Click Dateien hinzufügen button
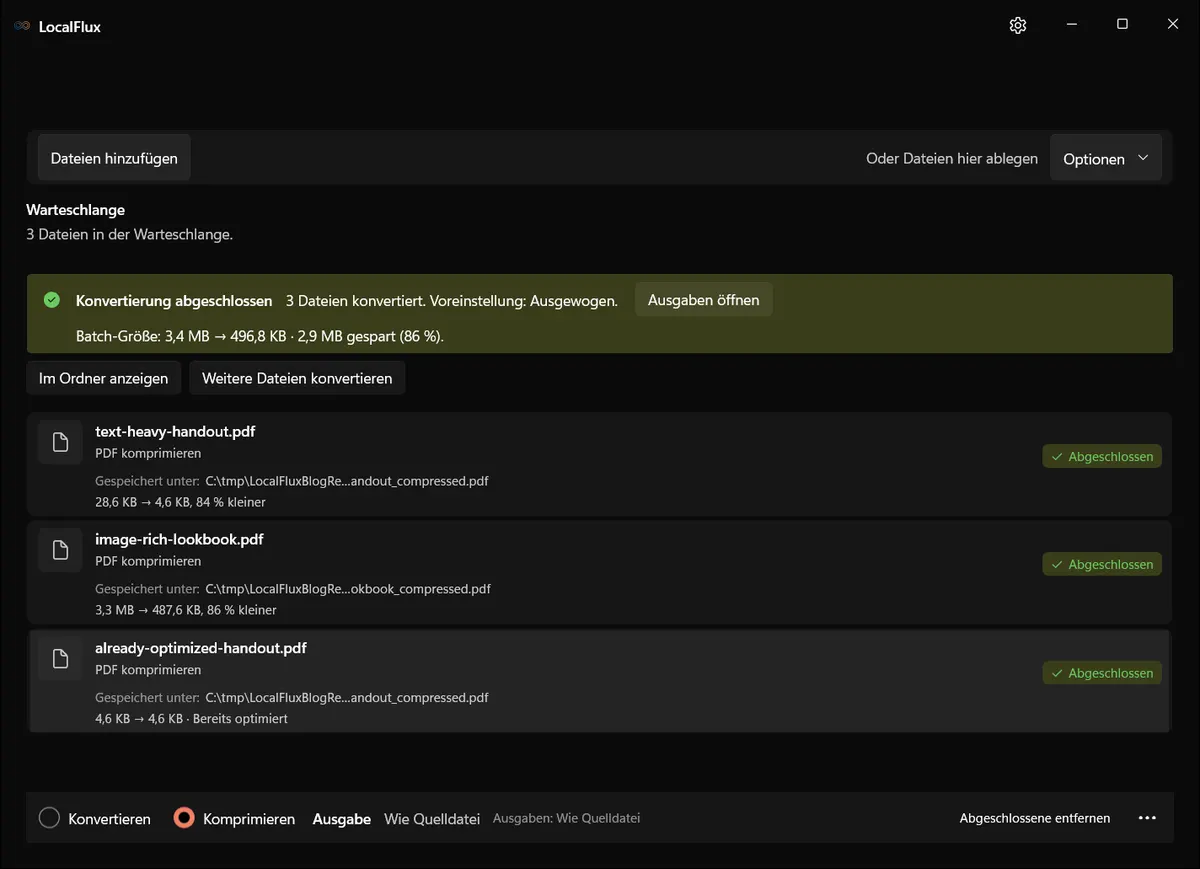Viewport: 1200px width, 869px height. tap(114, 158)
